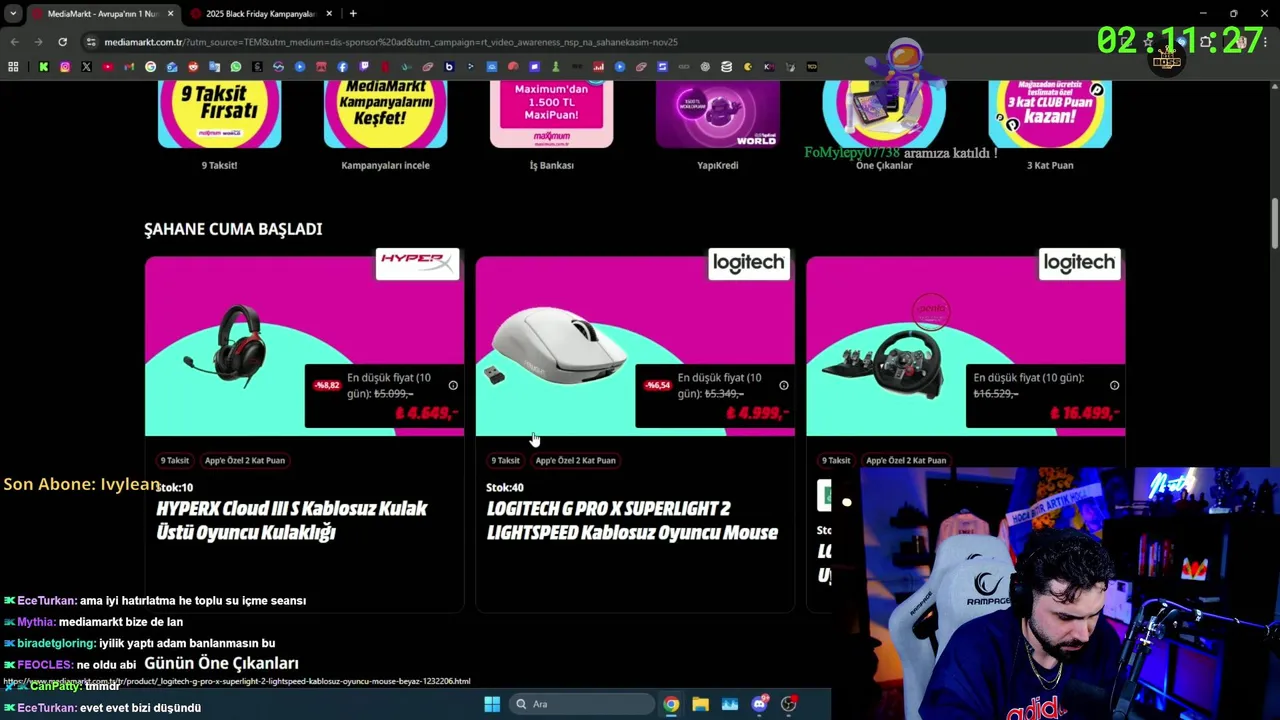Click 'App'e Özel 2 Kat Puan' tag under Logitech mouse

point(575,460)
